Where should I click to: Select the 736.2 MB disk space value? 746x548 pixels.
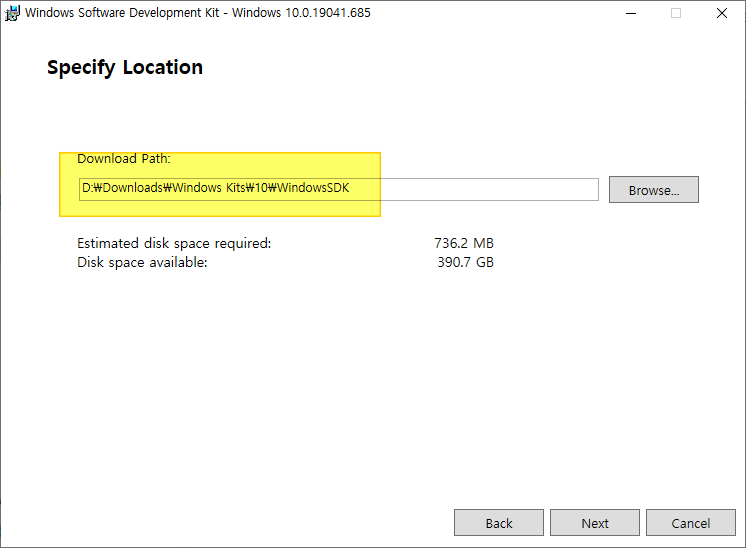tap(464, 243)
